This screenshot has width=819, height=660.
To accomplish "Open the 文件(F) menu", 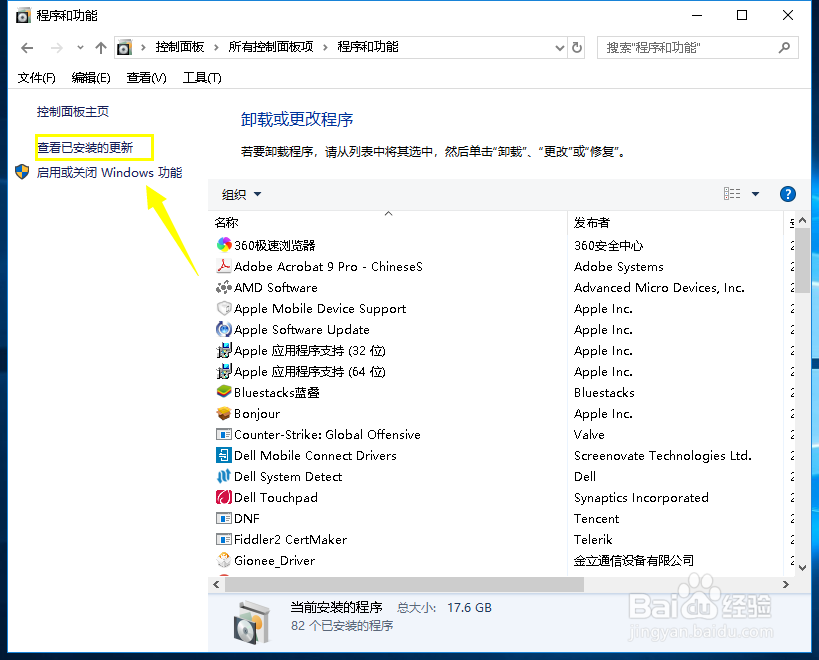I will (37, 78).
